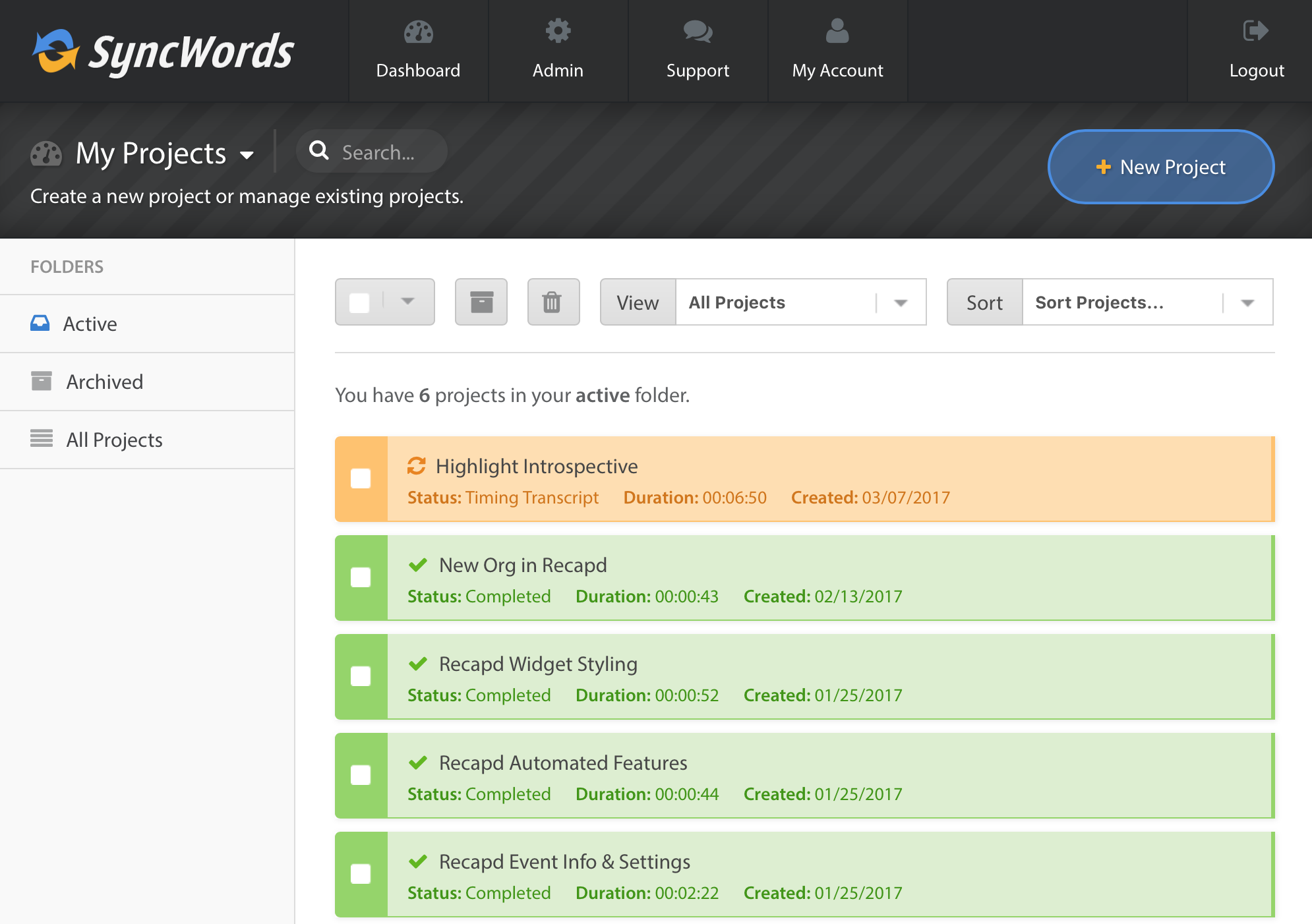Open the View All Projects dropdown

[800, 302]
